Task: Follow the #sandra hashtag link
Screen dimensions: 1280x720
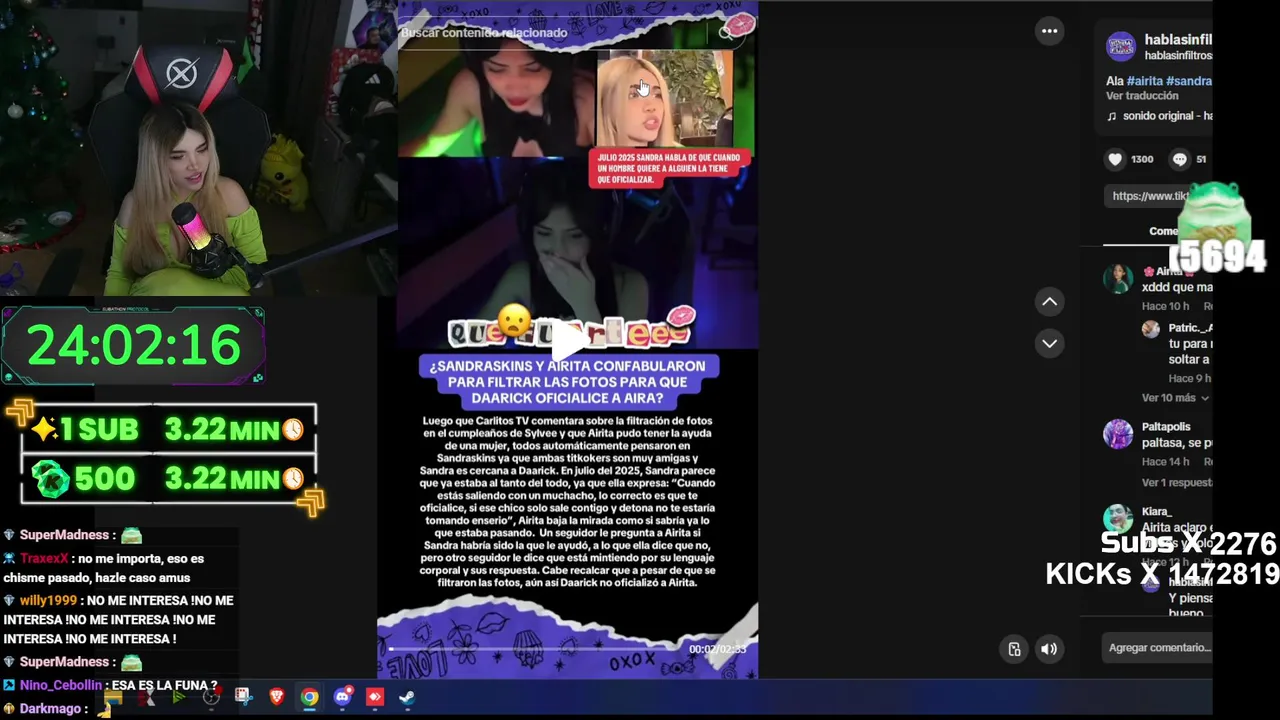Action: point(1189,81)
